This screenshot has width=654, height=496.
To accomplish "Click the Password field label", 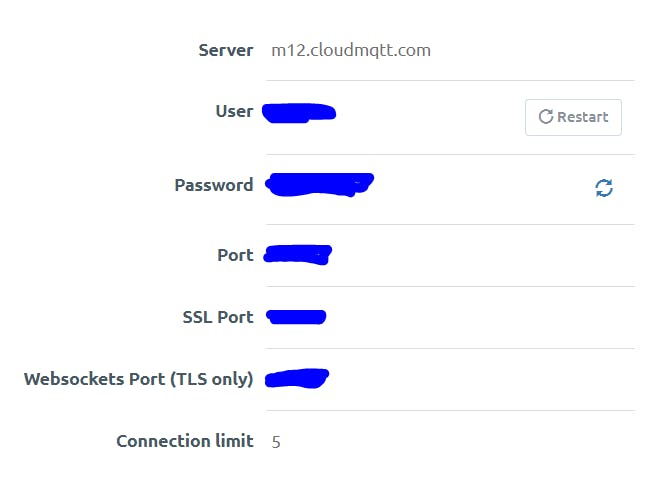I will pos(213,185).
